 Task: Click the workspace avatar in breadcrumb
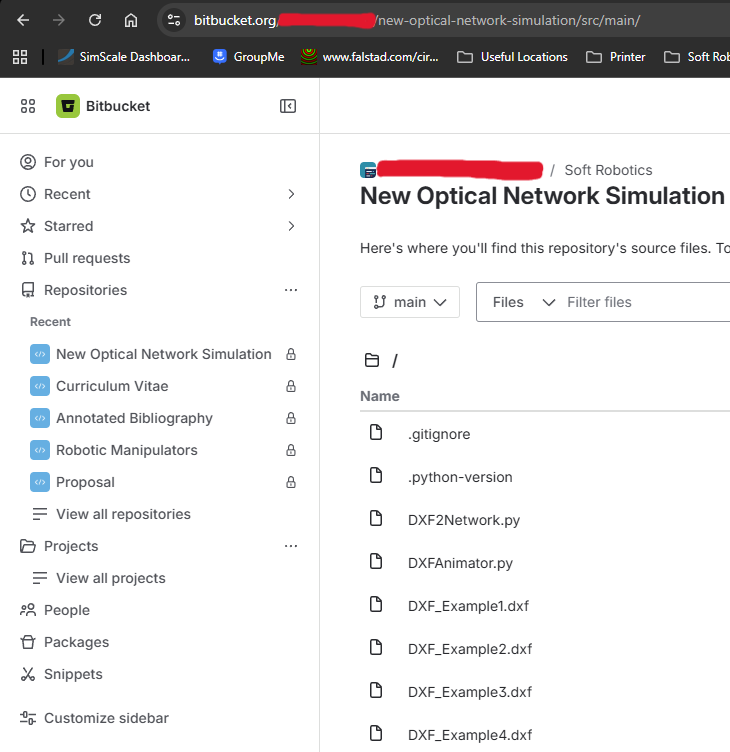pyautogui.click(x=368, y=170)
